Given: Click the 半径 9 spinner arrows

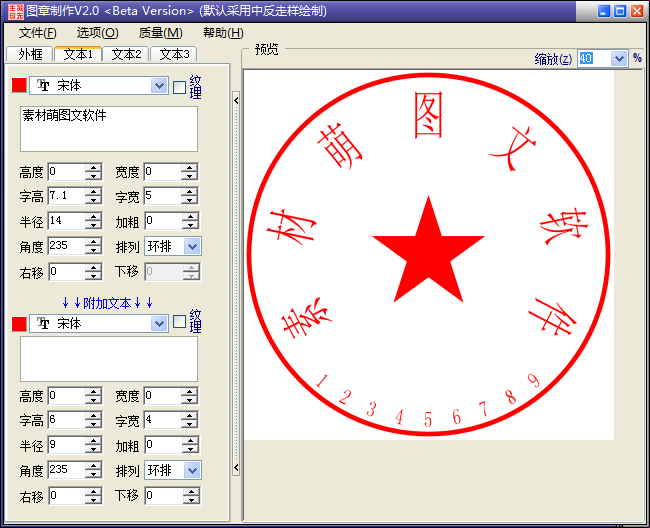Looking at the screenshot, I should [94, 445].
